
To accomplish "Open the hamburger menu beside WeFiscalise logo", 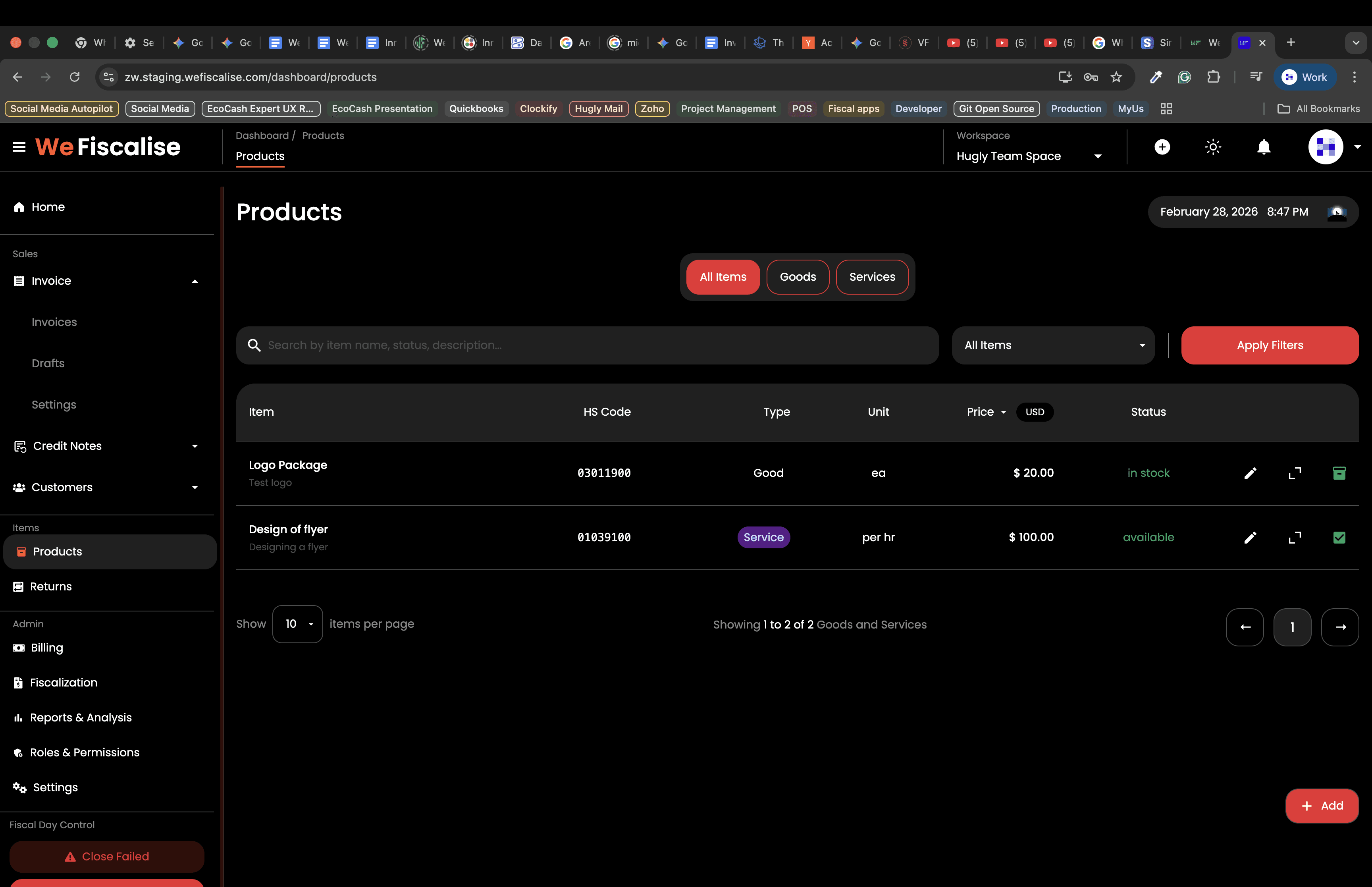I will pyautogui.click(x=19, y=147).
